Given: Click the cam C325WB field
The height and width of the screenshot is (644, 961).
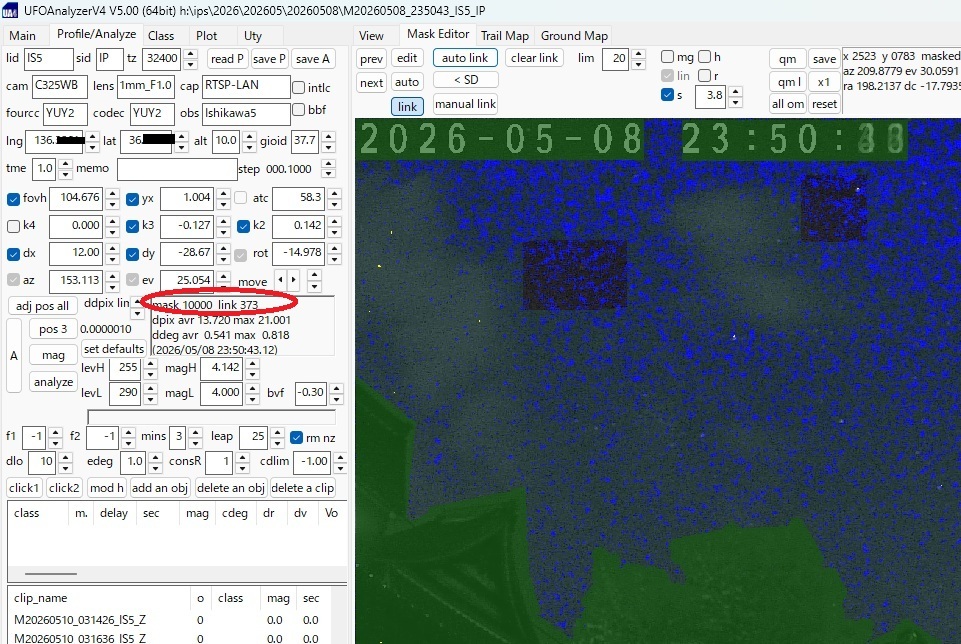Looking at the screenshot, I should click(x=60, y=86).
